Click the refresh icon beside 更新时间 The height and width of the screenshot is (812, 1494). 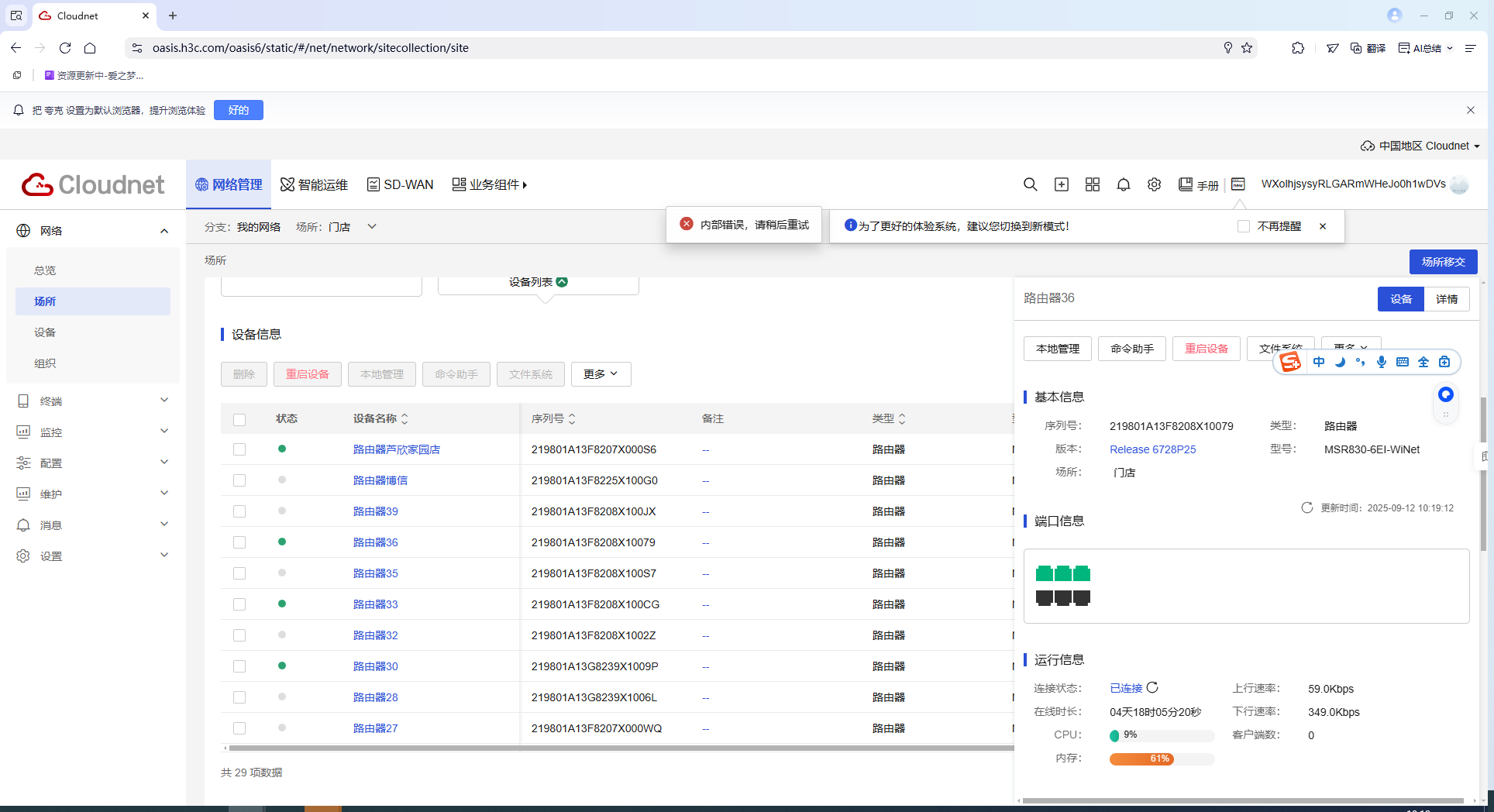(1306, 507)
